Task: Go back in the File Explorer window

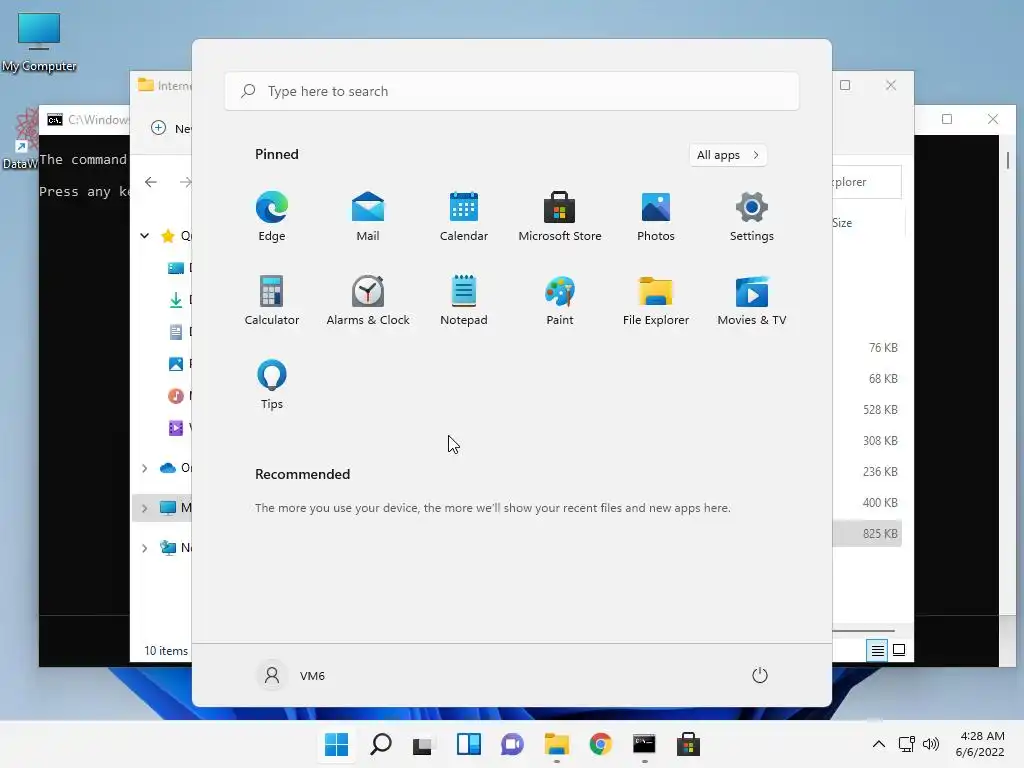Action: point(151,182)
